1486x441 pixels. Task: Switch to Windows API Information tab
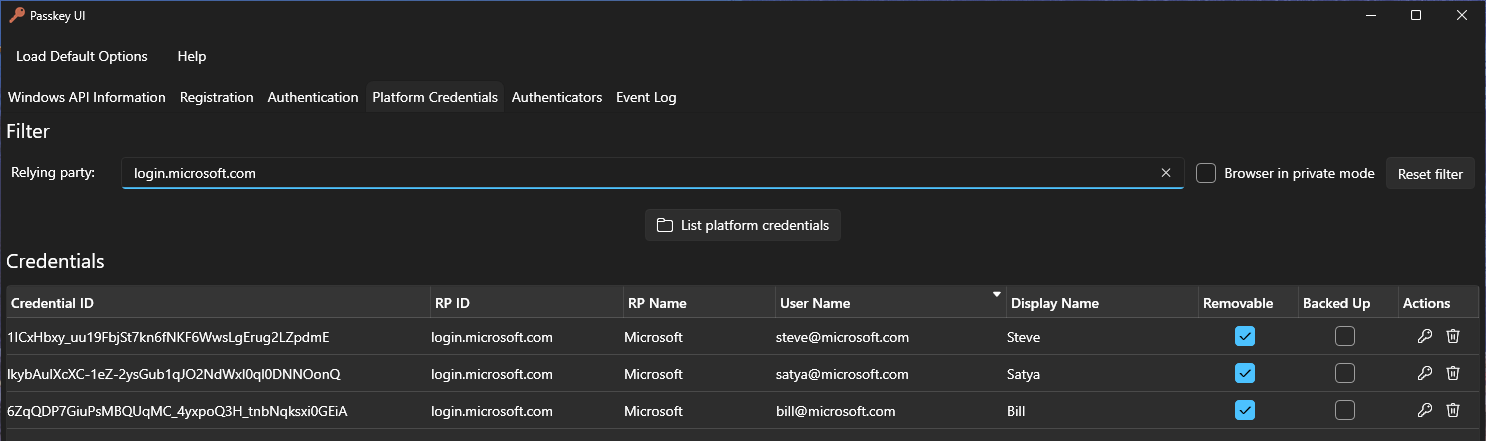pos(87,97)
